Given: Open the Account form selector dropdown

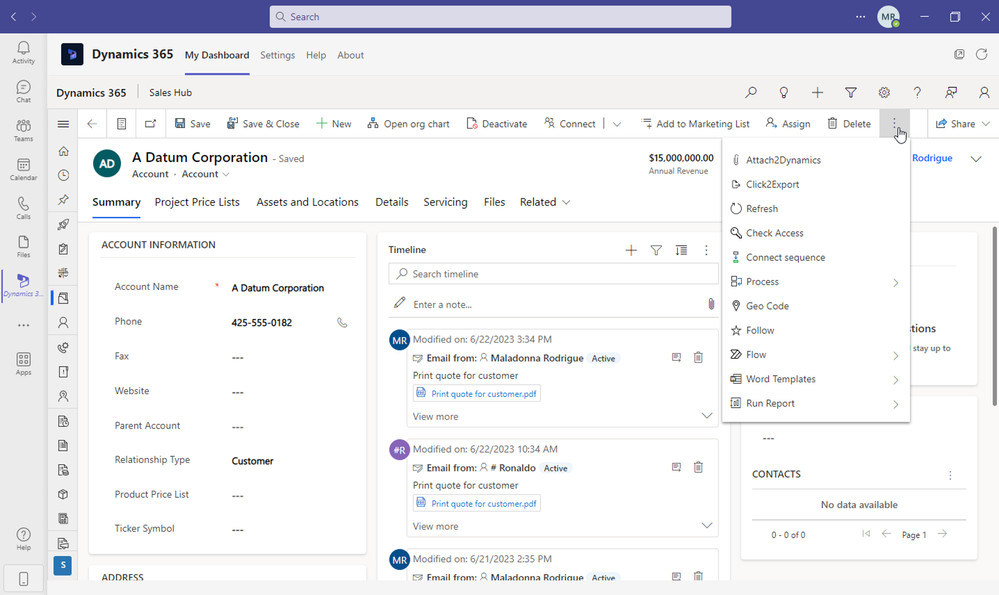Looking at the screenshot, I should click(206, 174).
